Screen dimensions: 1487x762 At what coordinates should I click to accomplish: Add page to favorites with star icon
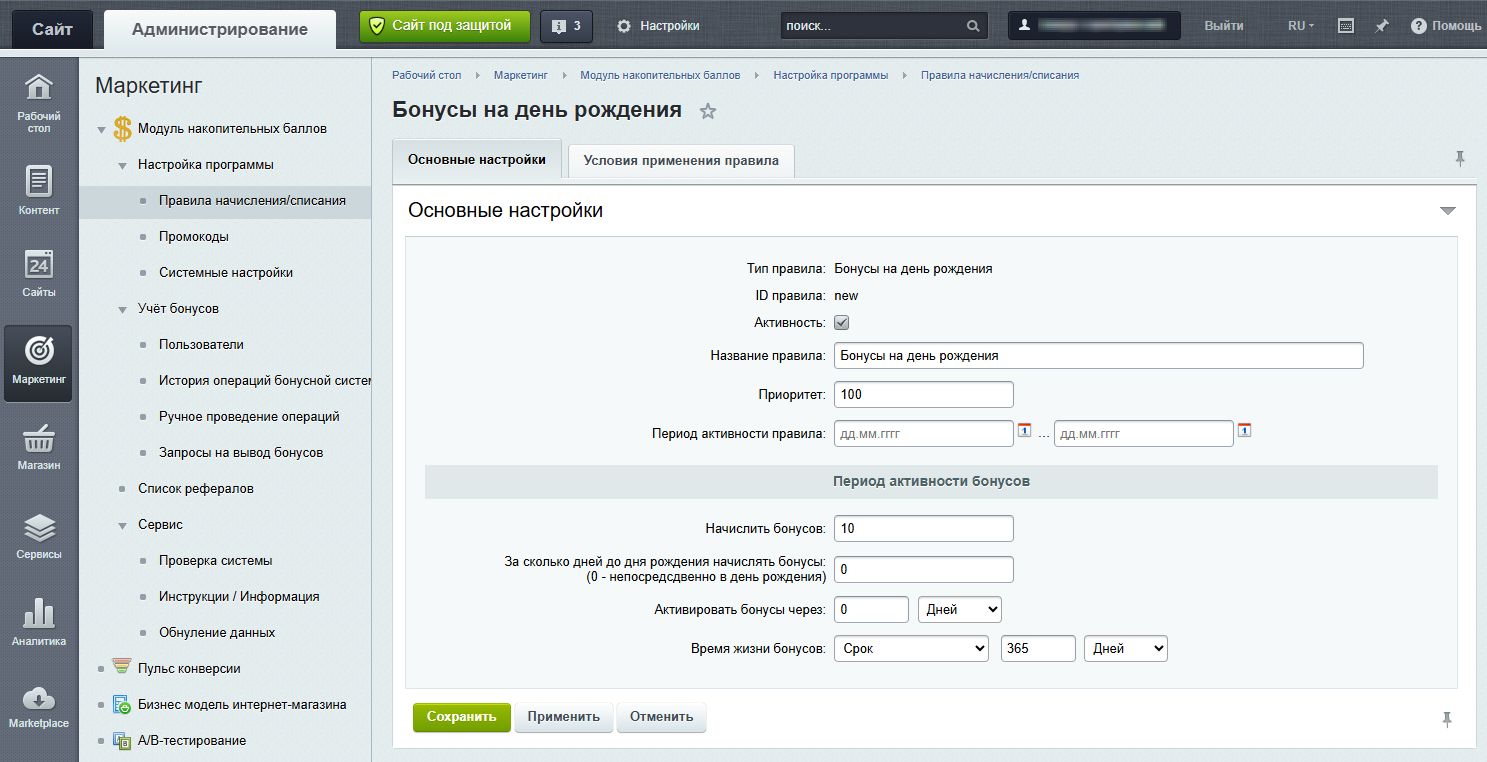coord(708,111)
